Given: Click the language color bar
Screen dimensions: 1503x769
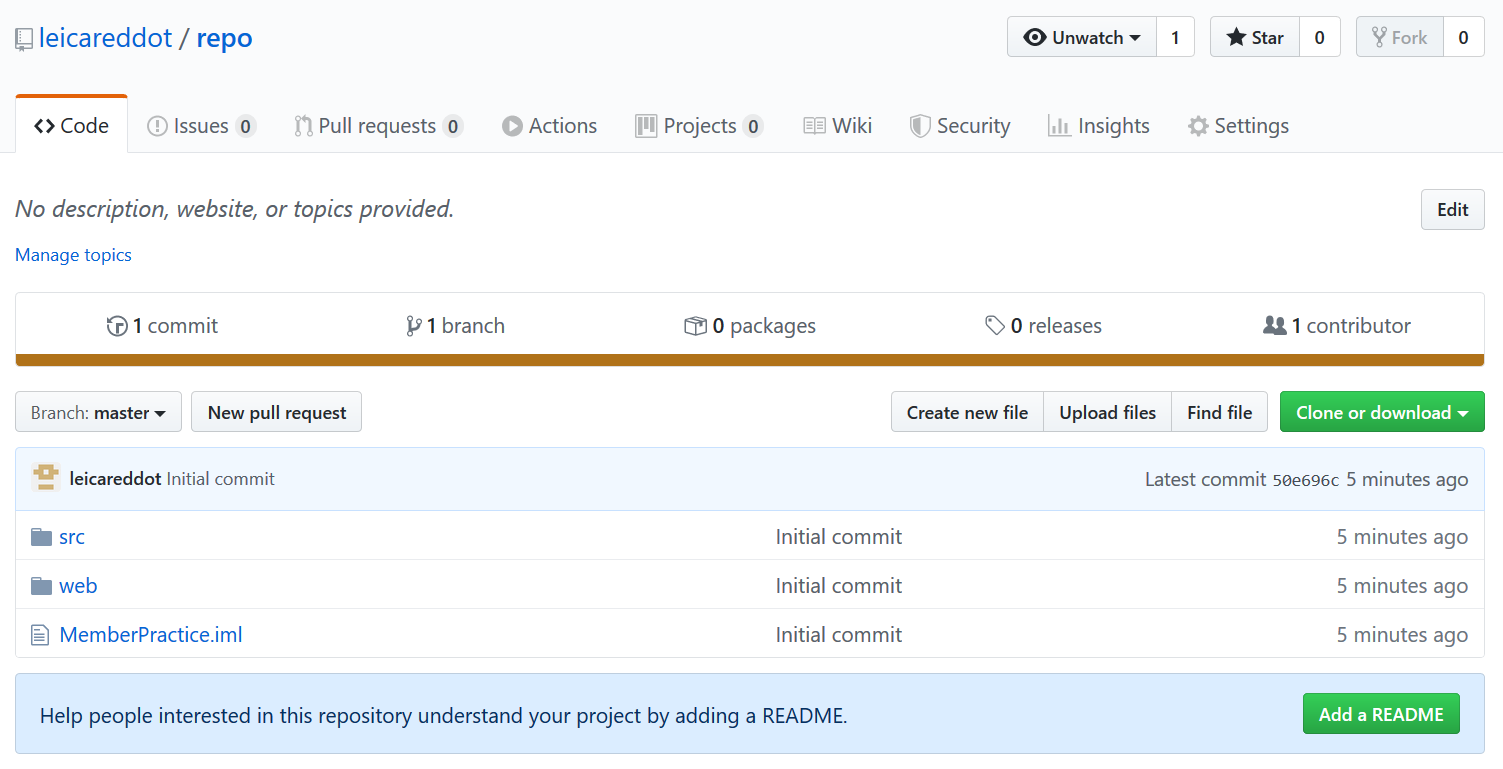Looking at the screenshot, I should (750, 360).
